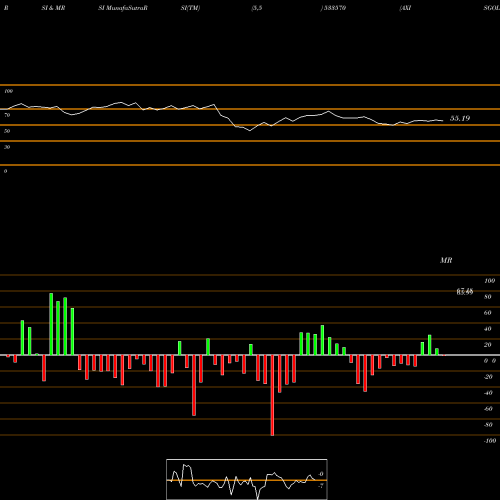The image size is (500, 500).
Task: Click the MR axis label 20
Action: pos(488,345)
